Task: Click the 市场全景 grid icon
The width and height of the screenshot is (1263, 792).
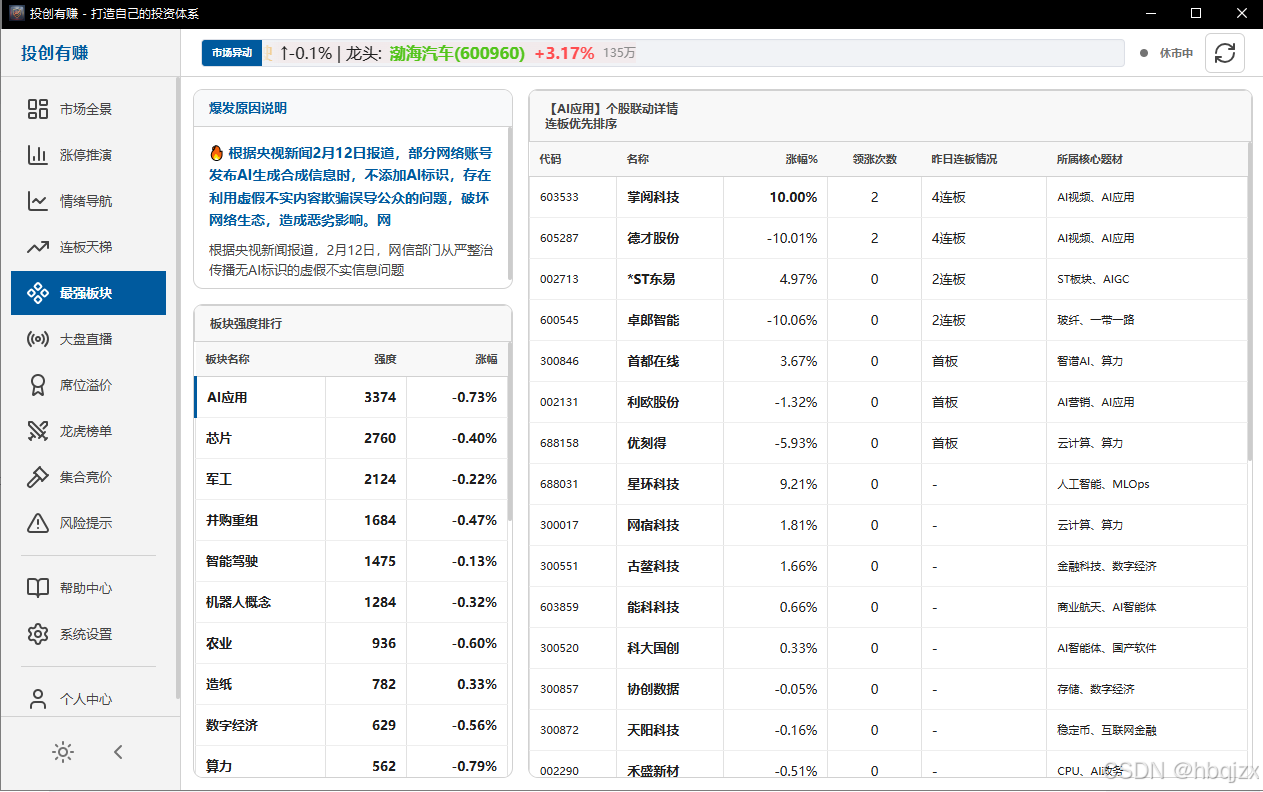Action: [x=38, y=109]
